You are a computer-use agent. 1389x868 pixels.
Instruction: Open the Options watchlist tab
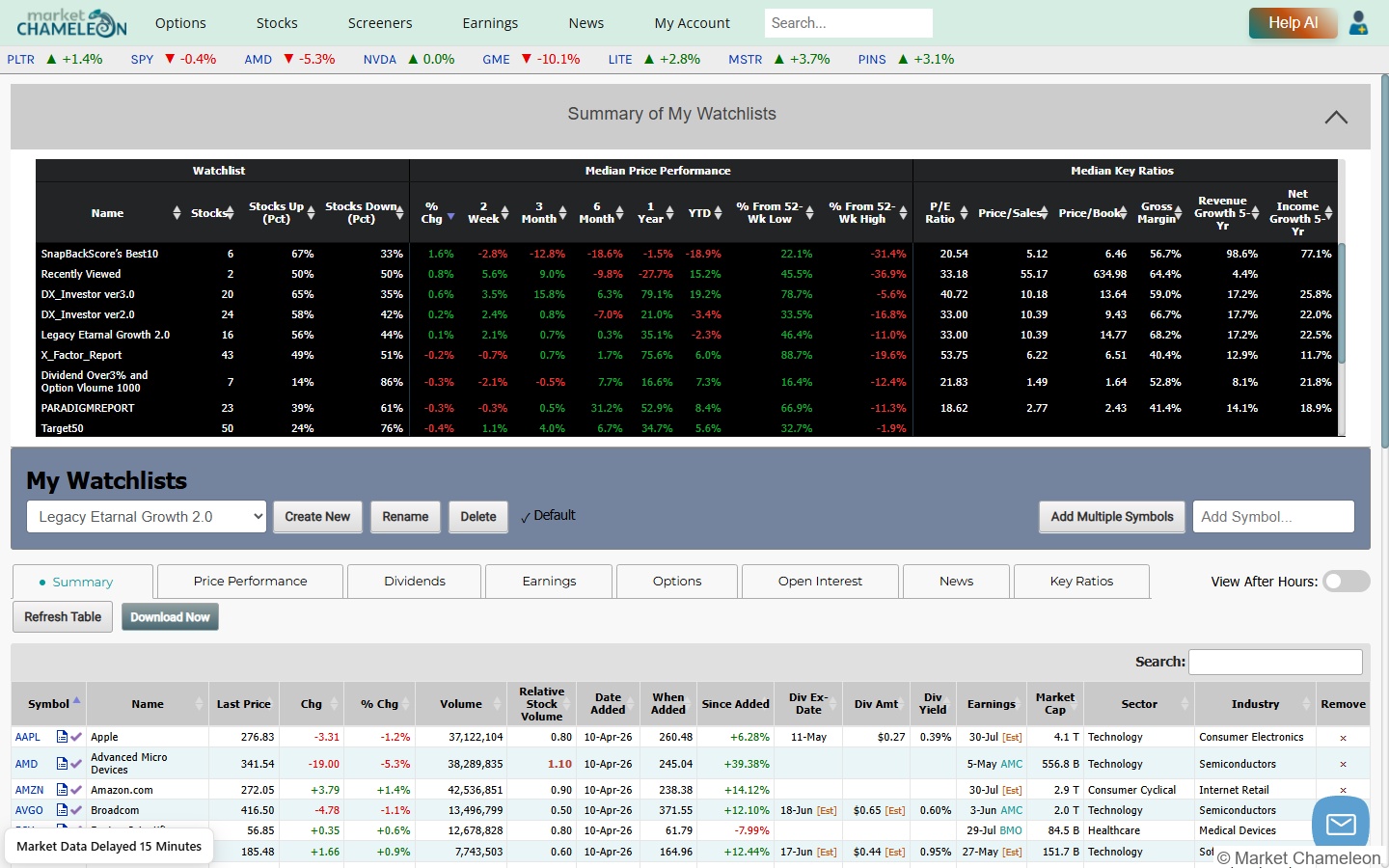click(x=677, y=582)
